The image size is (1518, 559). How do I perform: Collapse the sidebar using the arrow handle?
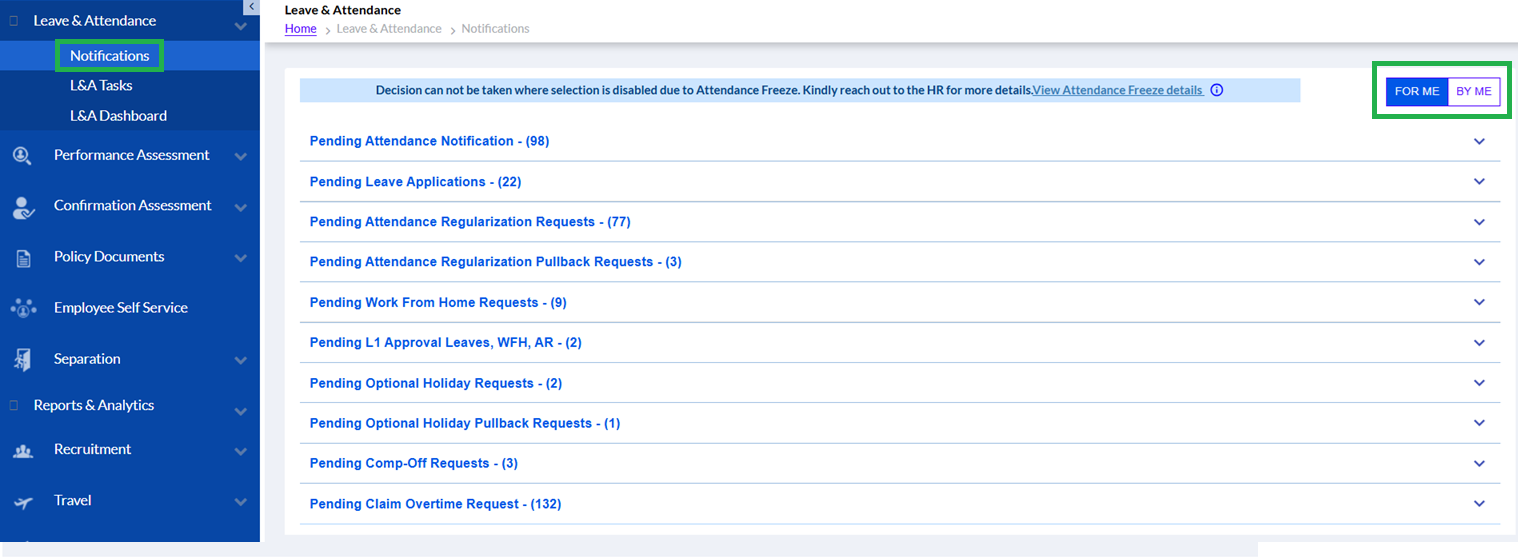[251, 6]
